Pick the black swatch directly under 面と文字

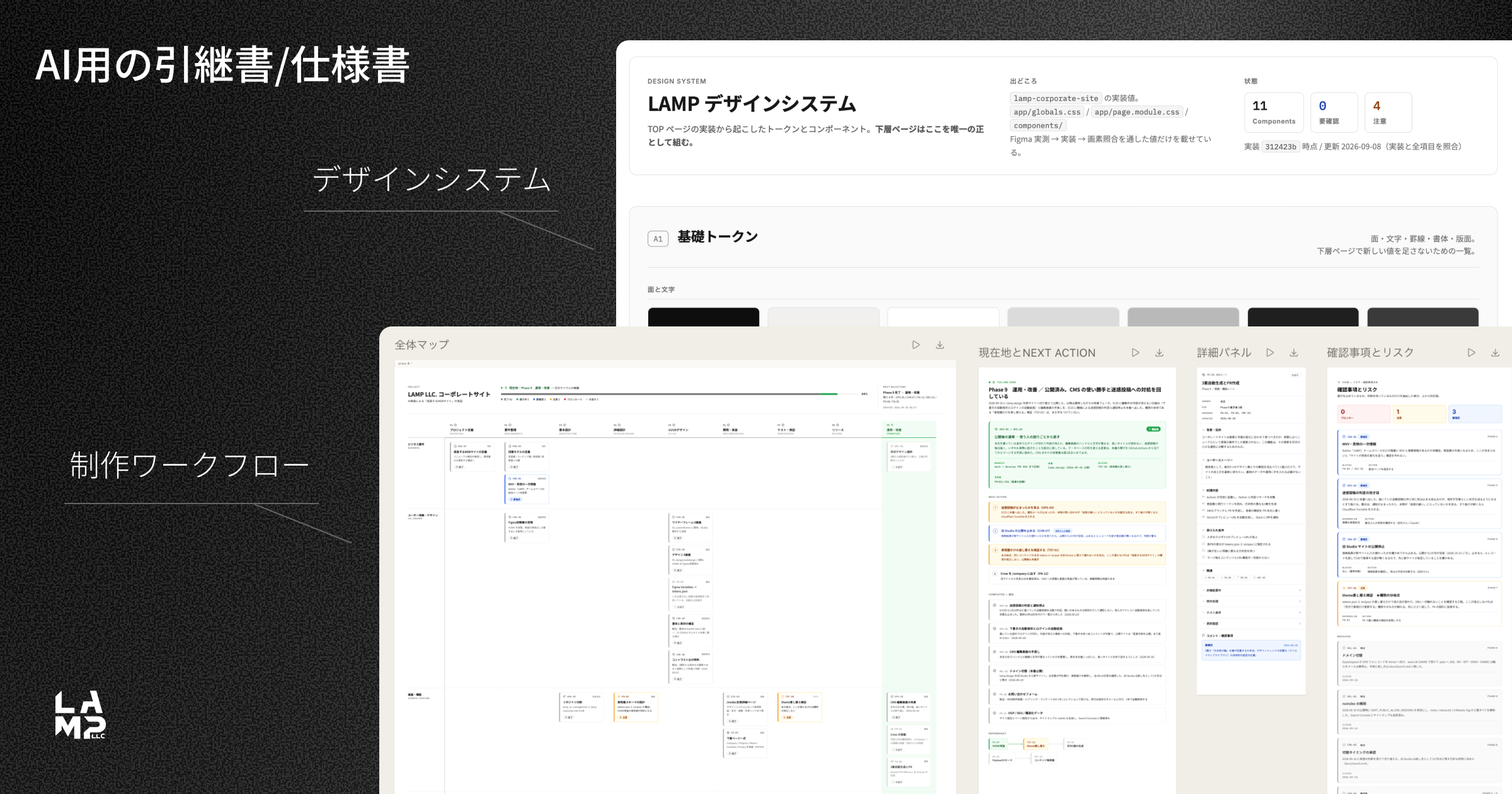pyautogui.click(x=704, y=317)
